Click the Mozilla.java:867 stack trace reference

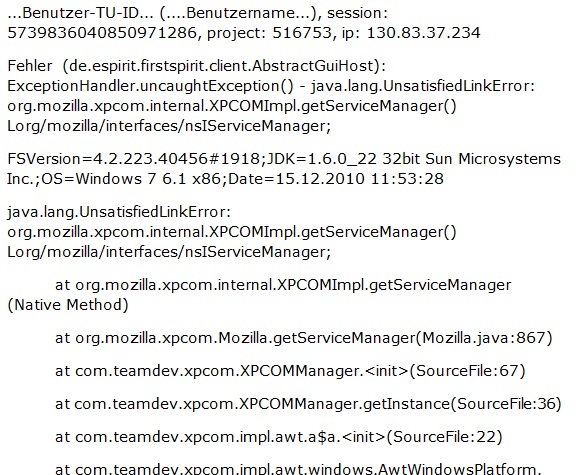click(x=484, y=338)
